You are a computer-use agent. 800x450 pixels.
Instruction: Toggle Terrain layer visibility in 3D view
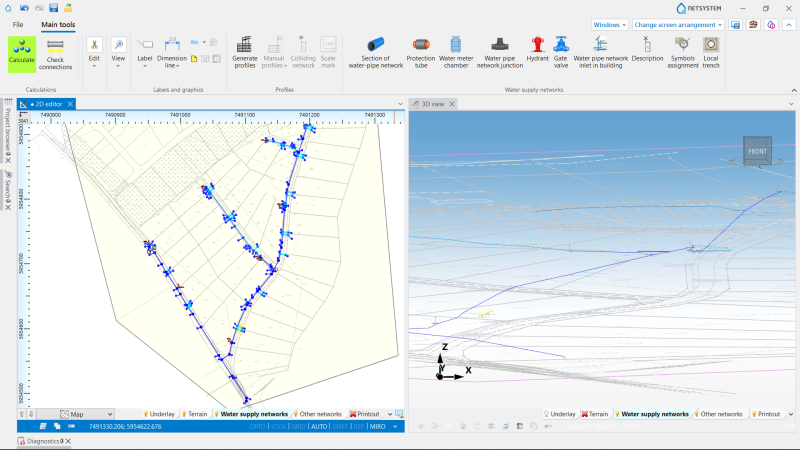[595, 414]
